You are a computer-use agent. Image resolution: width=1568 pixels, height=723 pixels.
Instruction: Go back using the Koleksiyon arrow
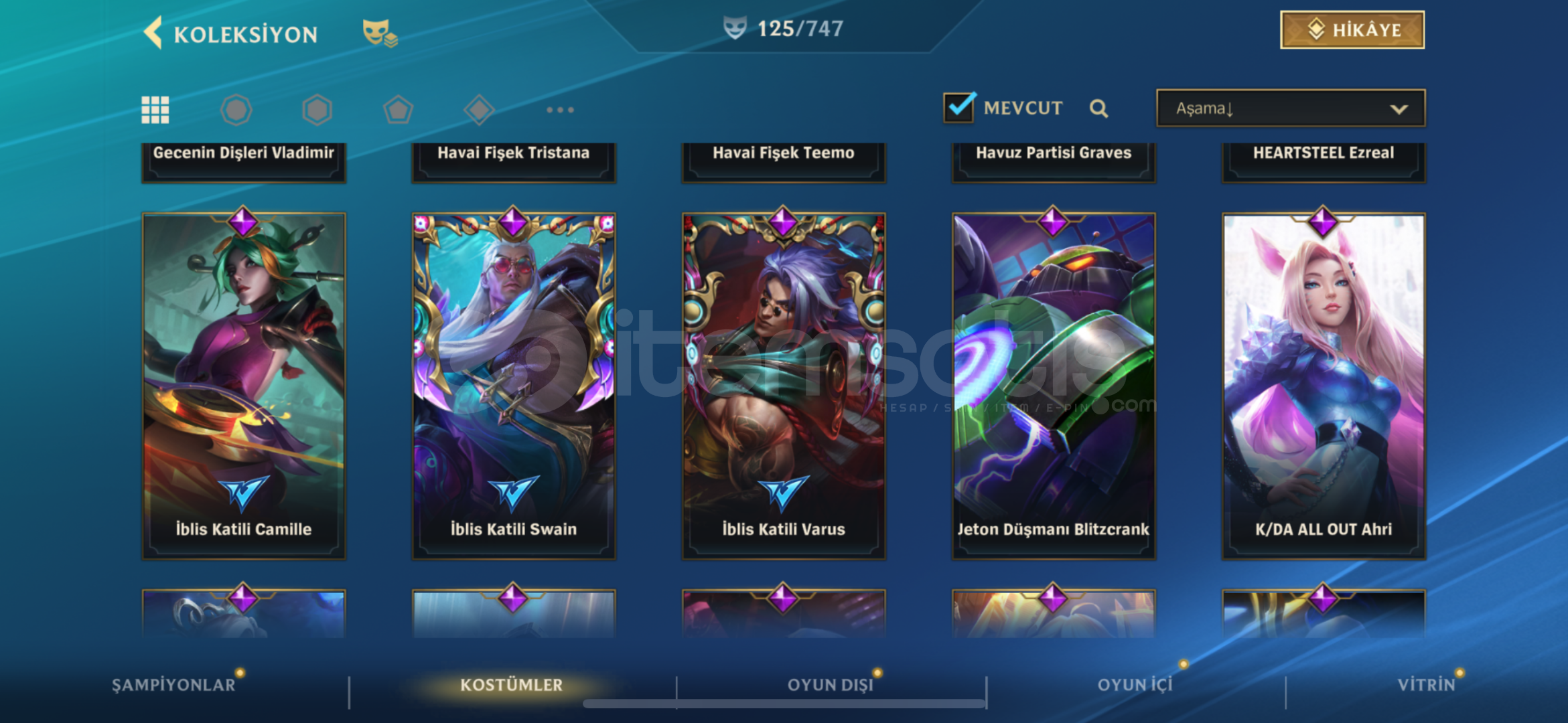(x=153, y=33)
